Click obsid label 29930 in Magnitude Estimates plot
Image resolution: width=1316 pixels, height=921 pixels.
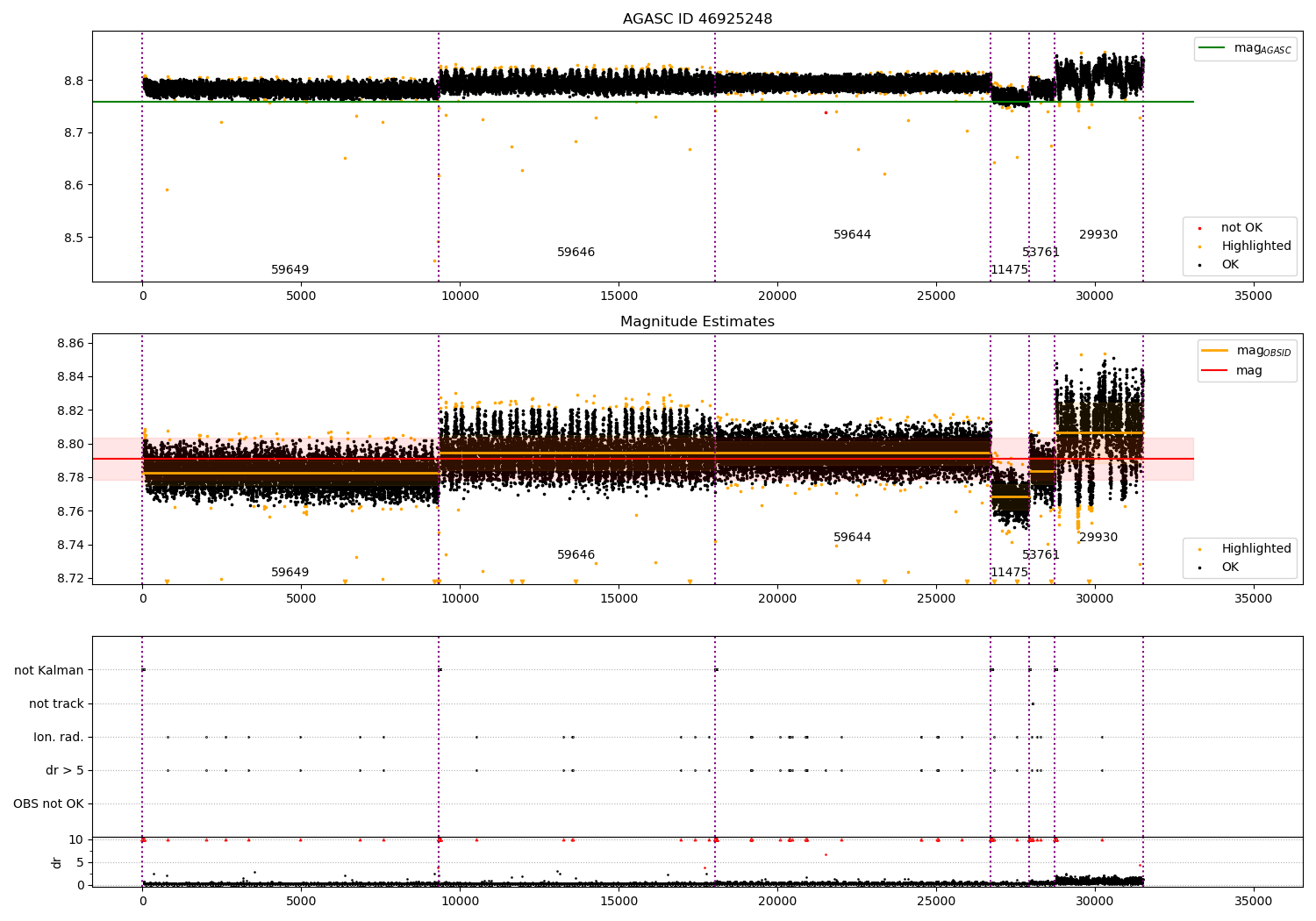(1098, 538)
